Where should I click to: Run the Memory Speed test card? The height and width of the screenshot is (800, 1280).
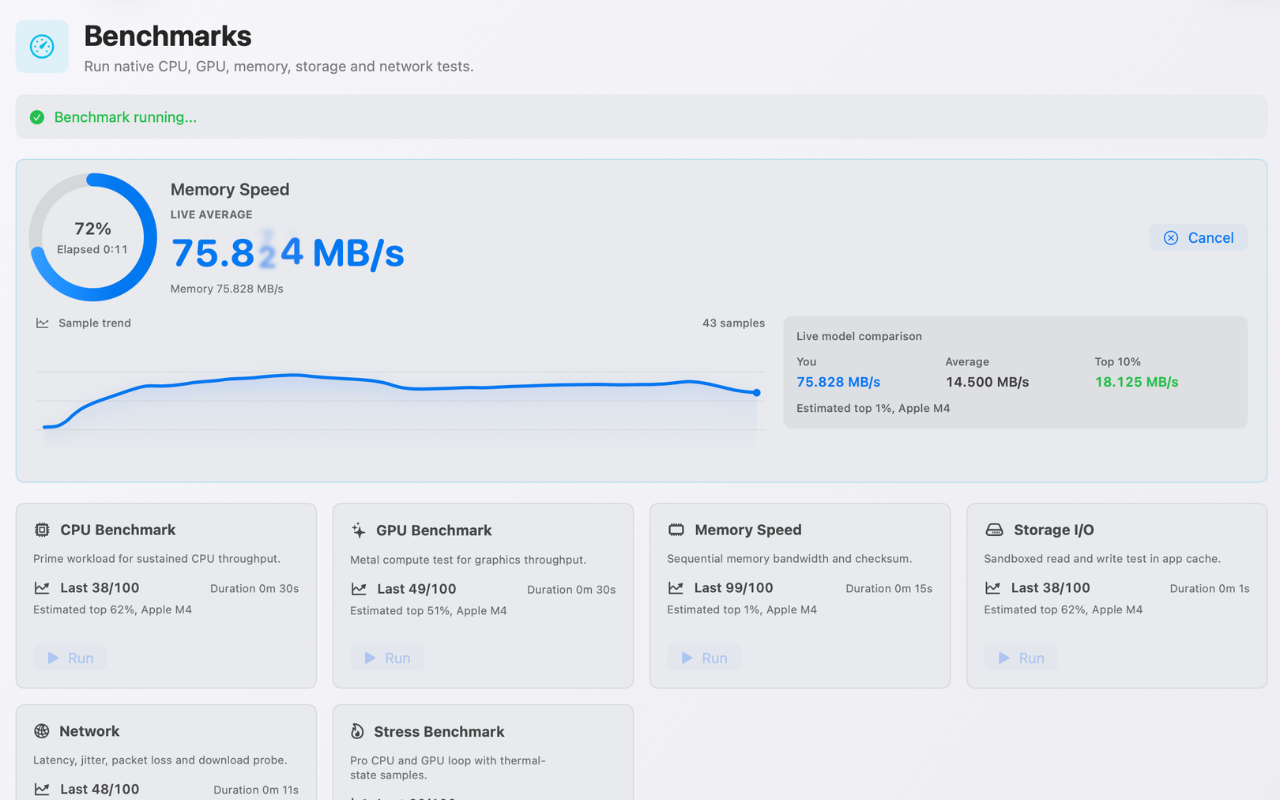click(x=704, y=658)
